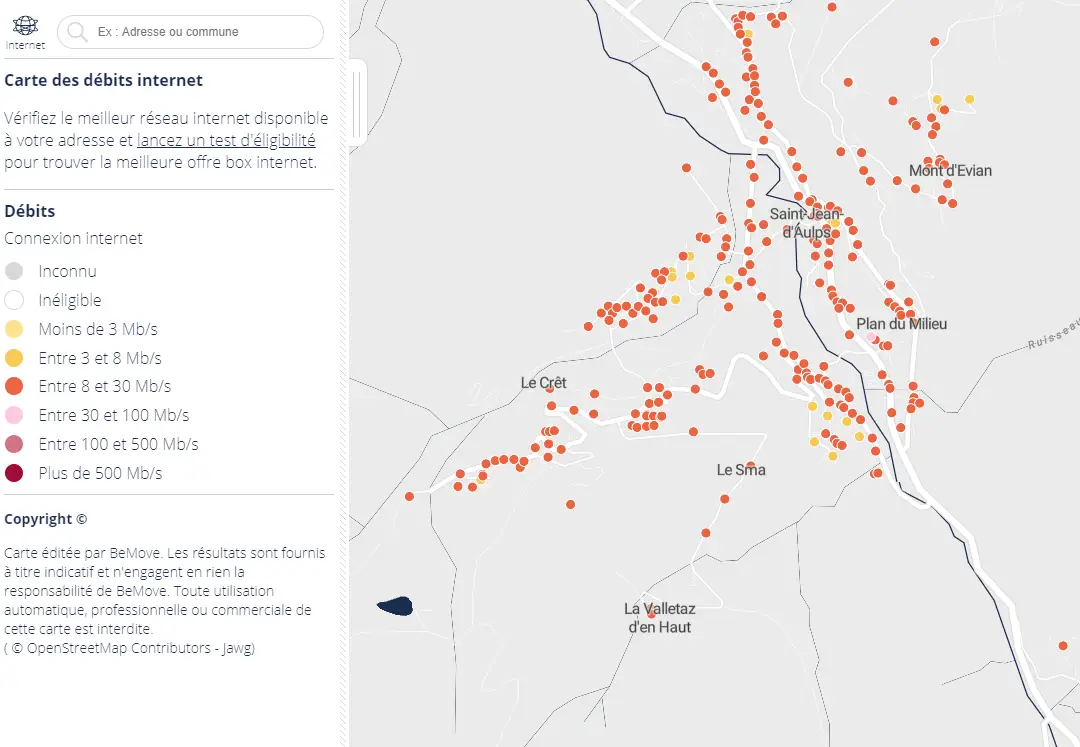Click the 'Entre 30 et 100 Mb/s' swatch
Image resolution: width=1080 pixels, height=747 pixels.
14,415
